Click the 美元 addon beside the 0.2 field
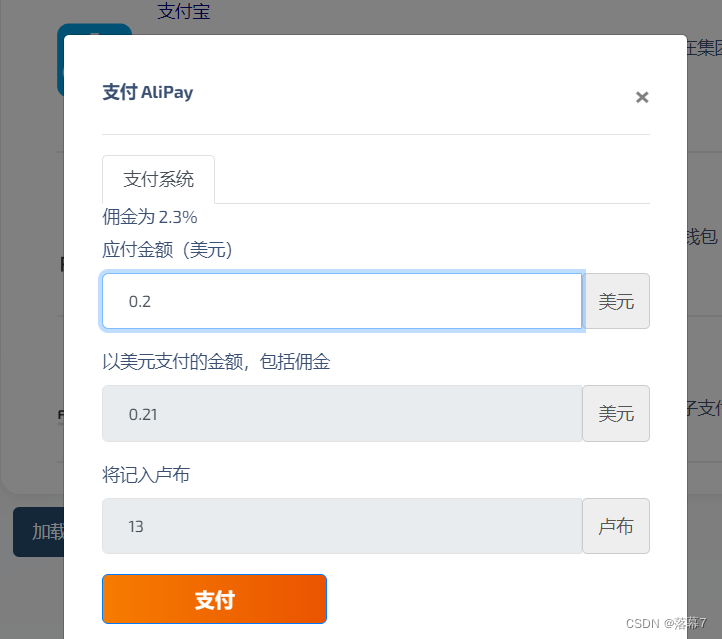 tap(616, 301)
